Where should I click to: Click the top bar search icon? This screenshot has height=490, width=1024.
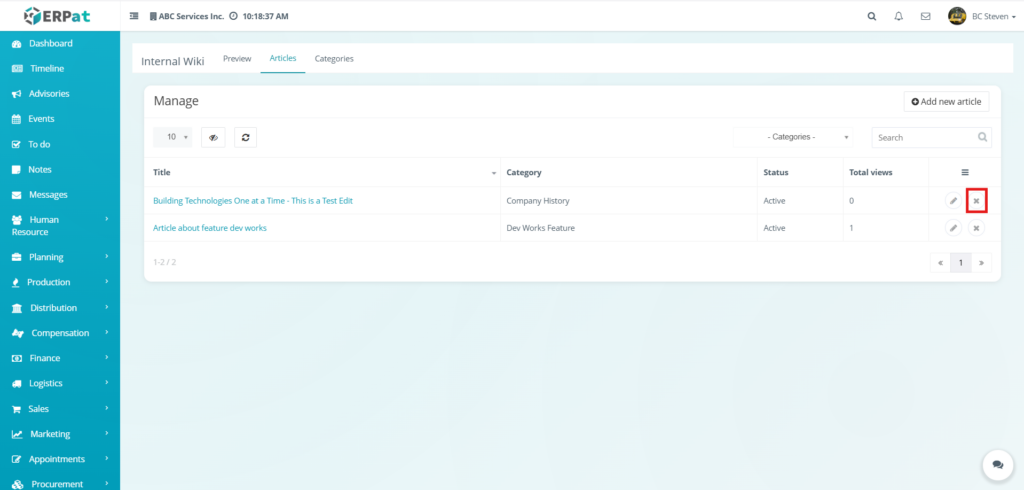[871, 16]
